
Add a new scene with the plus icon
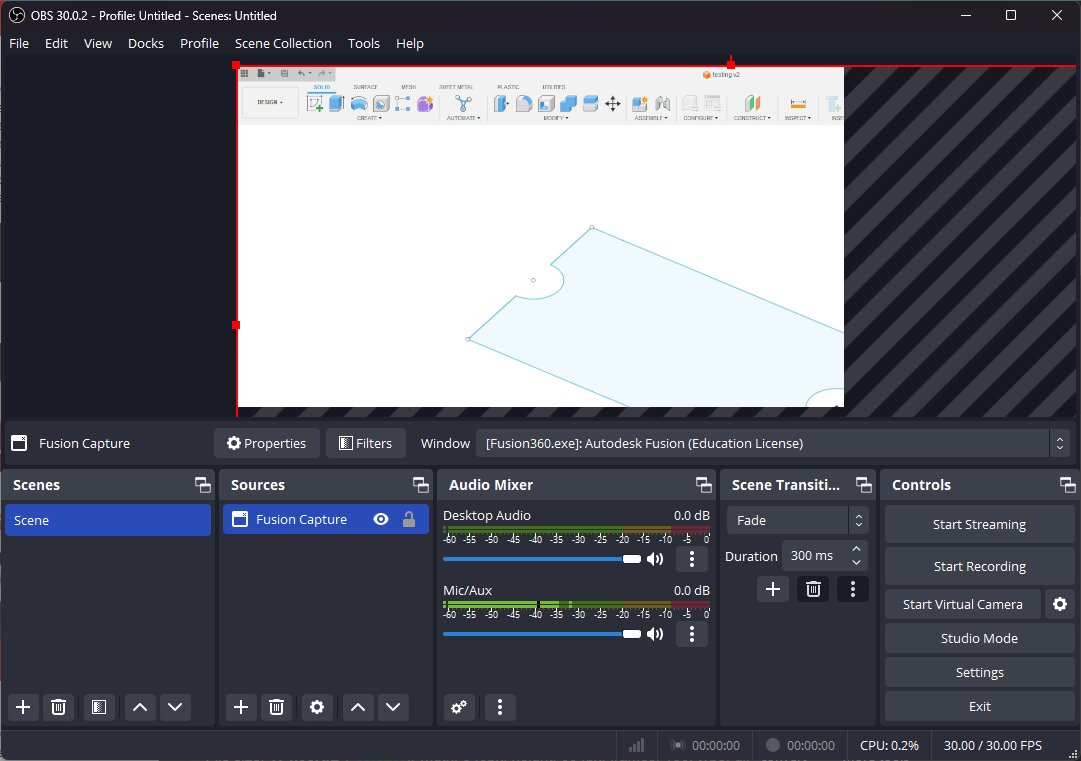click(x=23, y=707)
